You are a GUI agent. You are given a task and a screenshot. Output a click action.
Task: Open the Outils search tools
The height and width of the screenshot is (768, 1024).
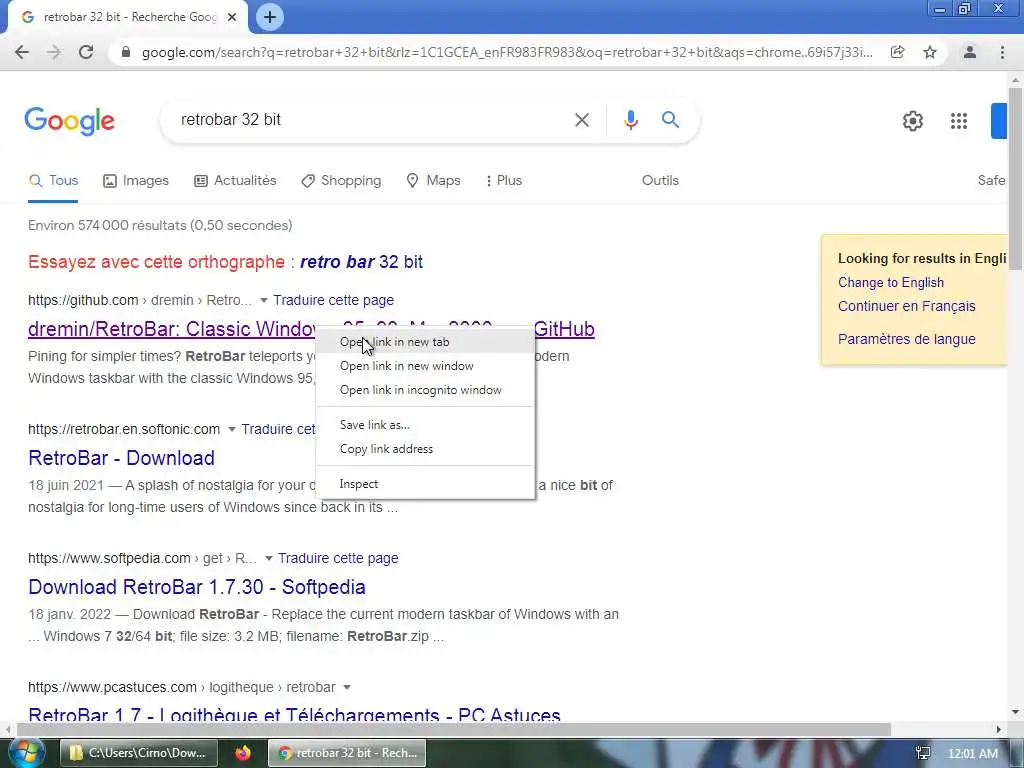660,181
